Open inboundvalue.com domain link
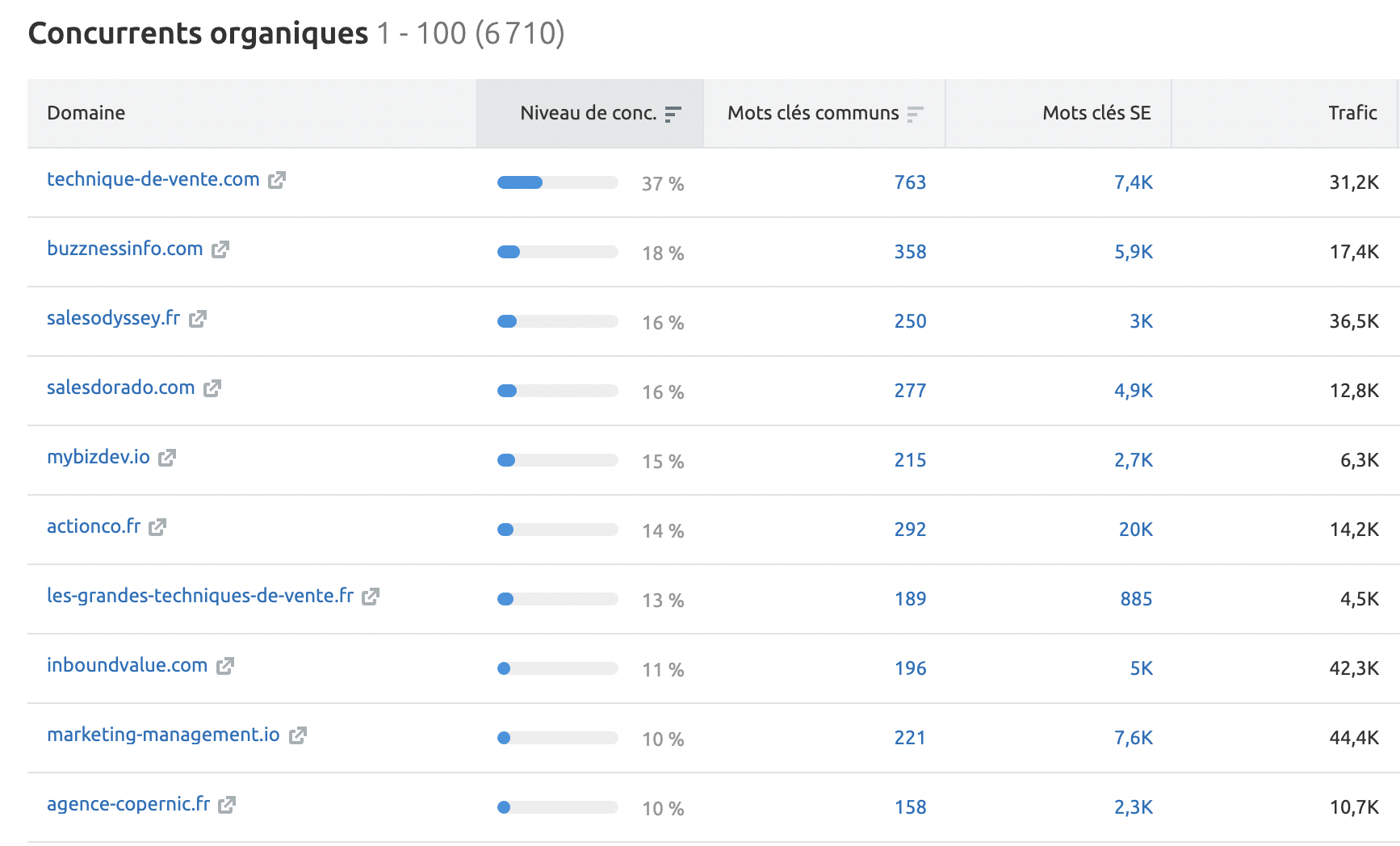Screen dimensions: 1400x846 [x=128, y=665]
